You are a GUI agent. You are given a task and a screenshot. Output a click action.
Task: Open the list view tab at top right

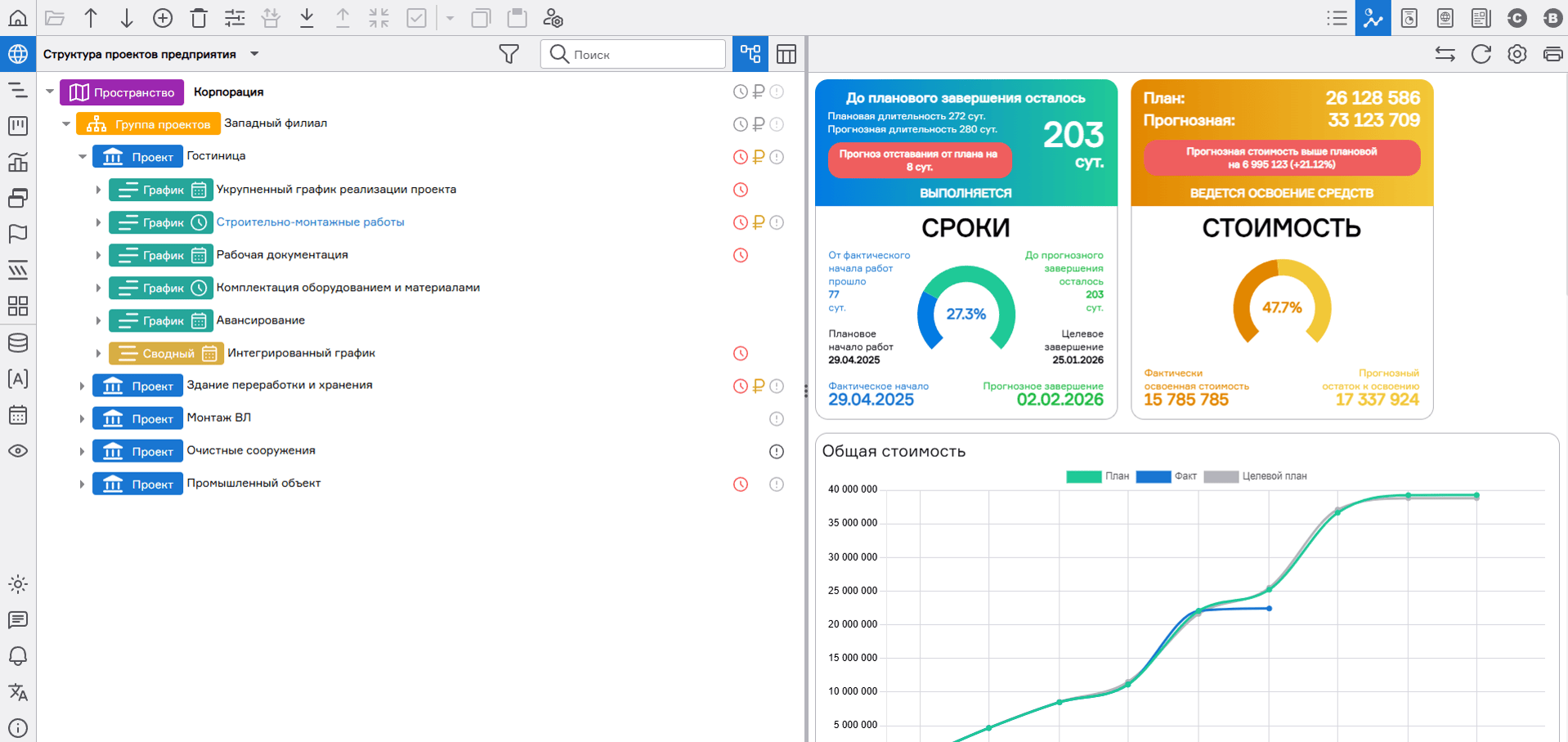(x=1337, y=18)
